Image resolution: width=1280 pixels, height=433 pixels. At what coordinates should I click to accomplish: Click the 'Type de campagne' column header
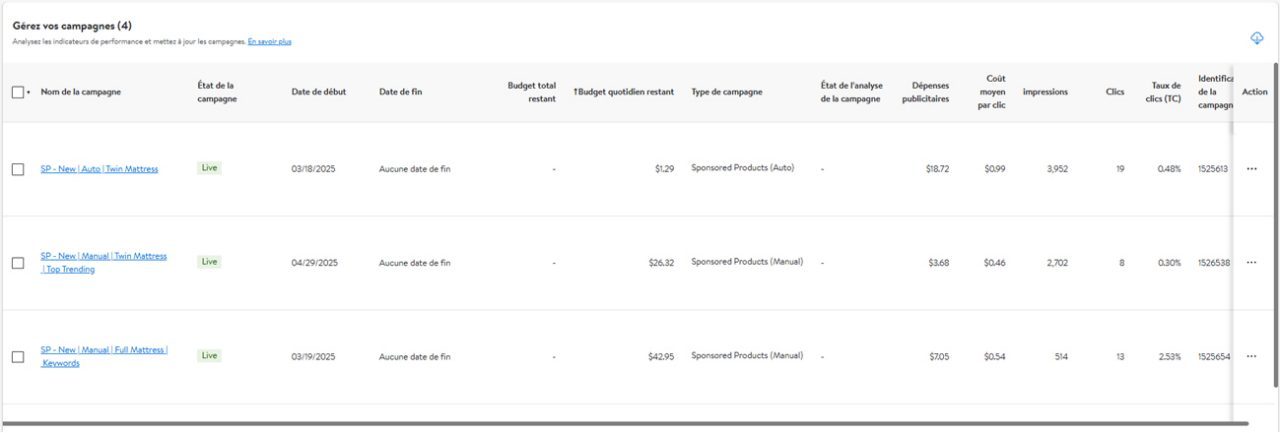[x=726, y=92]
